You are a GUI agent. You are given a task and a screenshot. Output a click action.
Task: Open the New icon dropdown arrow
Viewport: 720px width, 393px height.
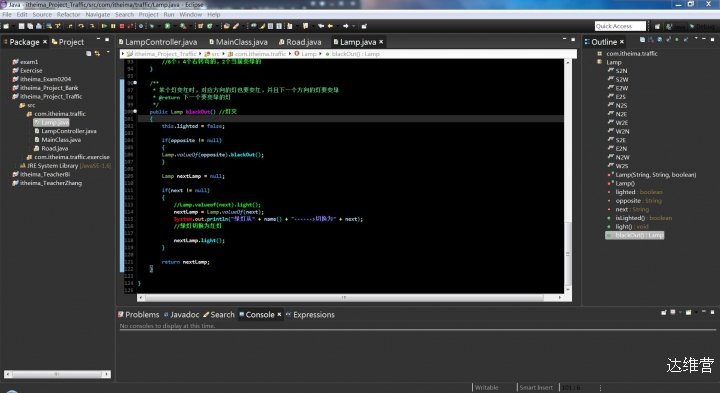[x=13, y=26]
